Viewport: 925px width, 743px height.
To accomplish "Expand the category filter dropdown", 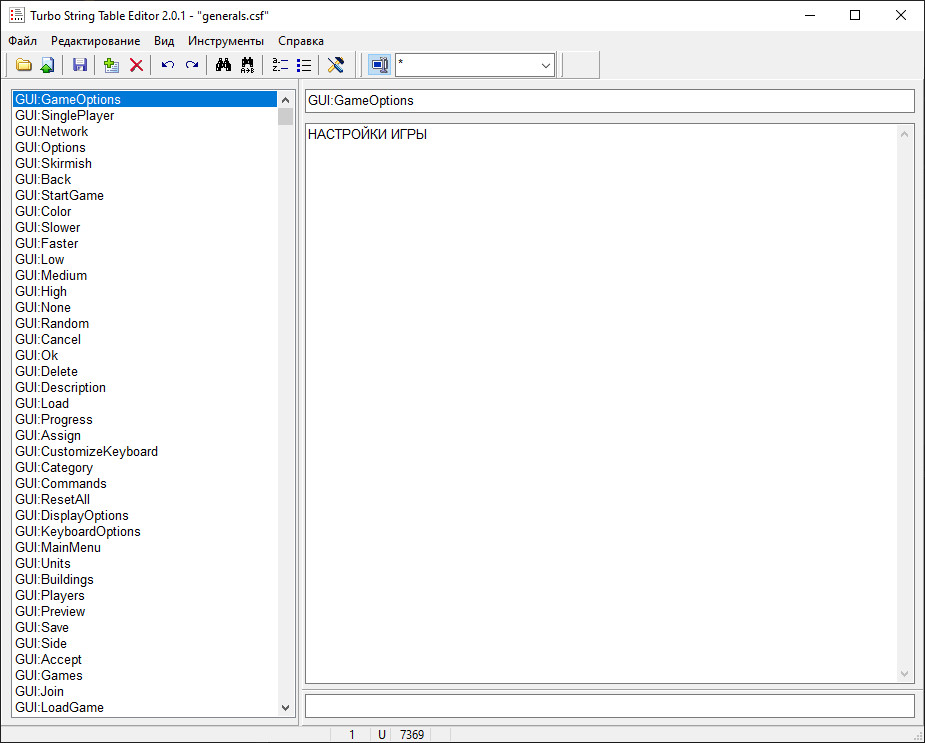I will tap(546, 66).
